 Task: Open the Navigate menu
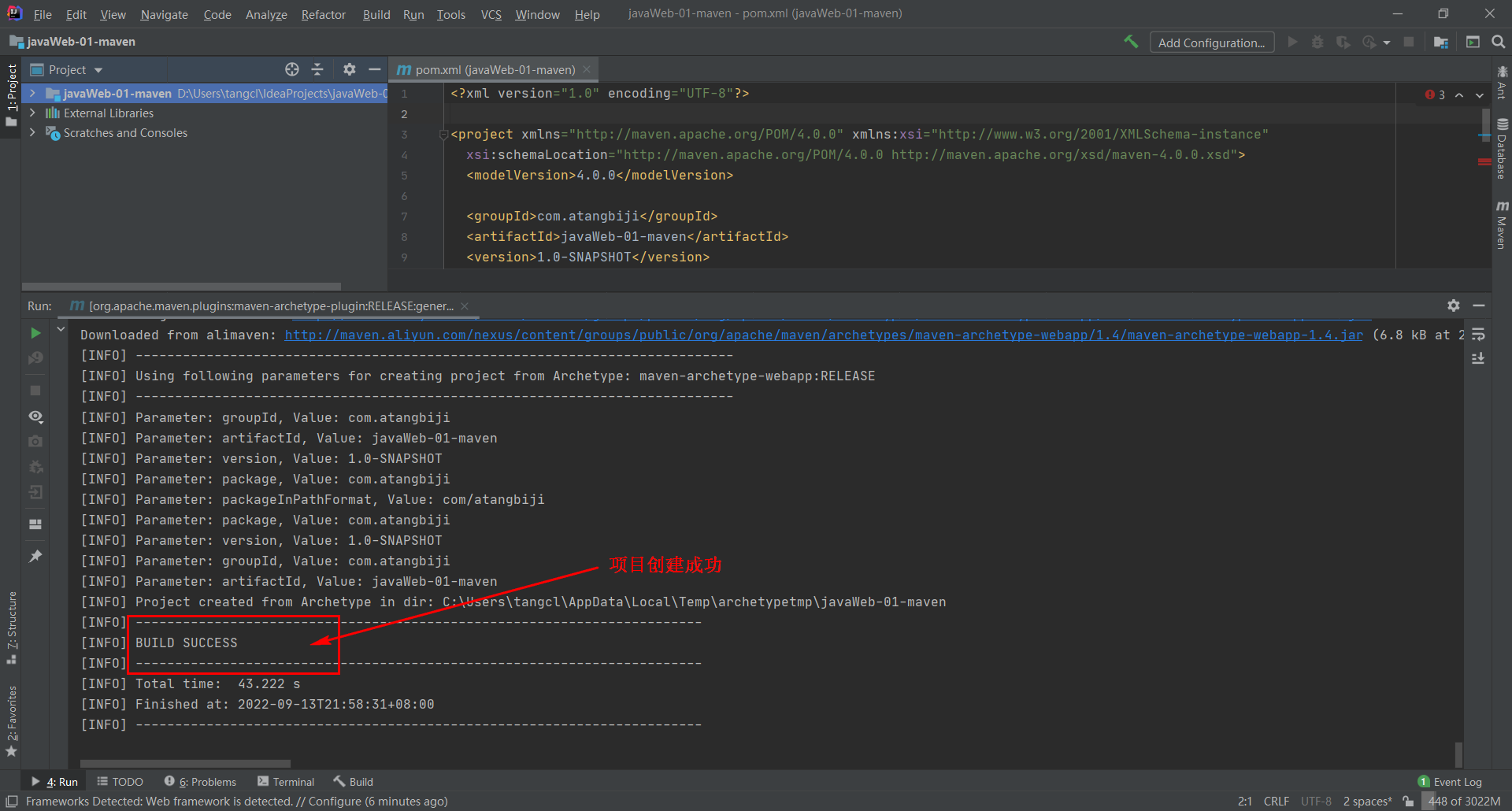click(x=164, y=14)
